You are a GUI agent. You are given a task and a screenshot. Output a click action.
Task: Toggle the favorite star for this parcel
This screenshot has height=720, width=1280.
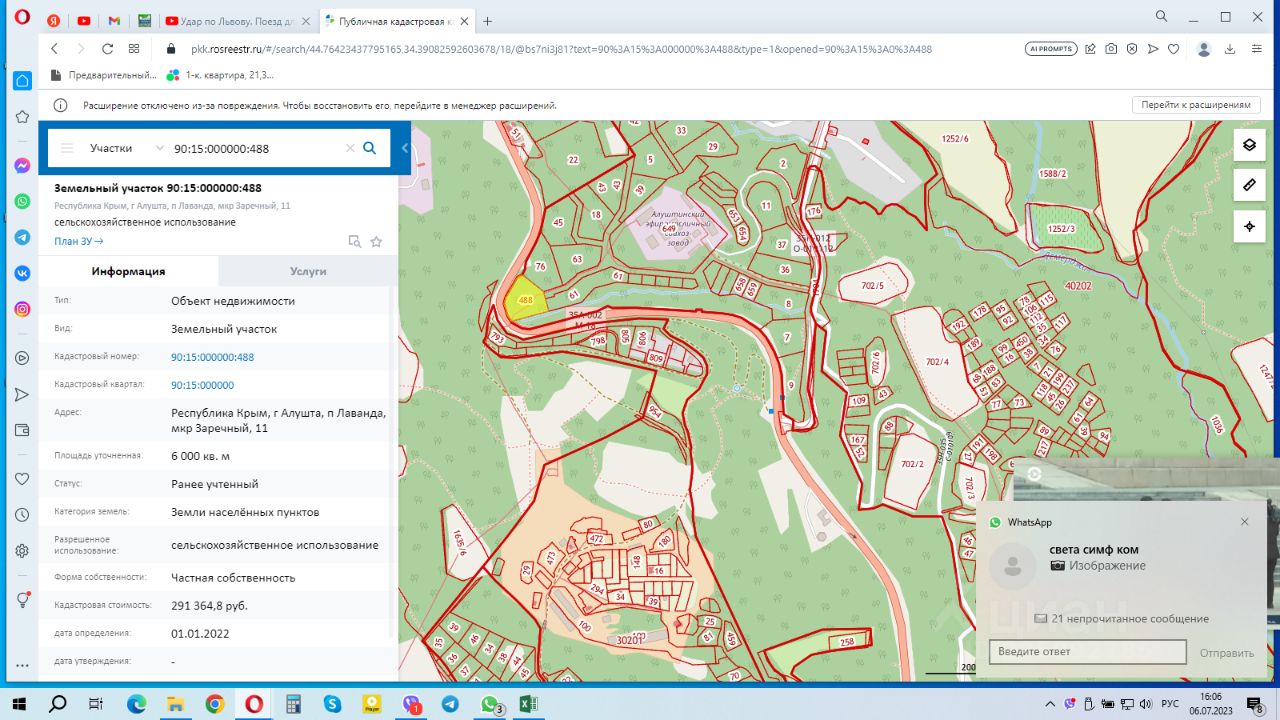(x=376, y=241)
